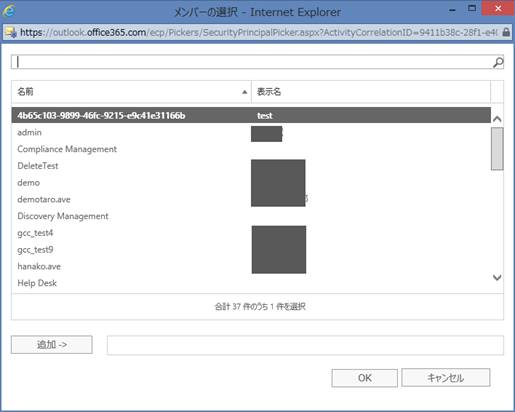Select the Help Desk row
This screenshot has height=412, width=515.
(251, 283)
